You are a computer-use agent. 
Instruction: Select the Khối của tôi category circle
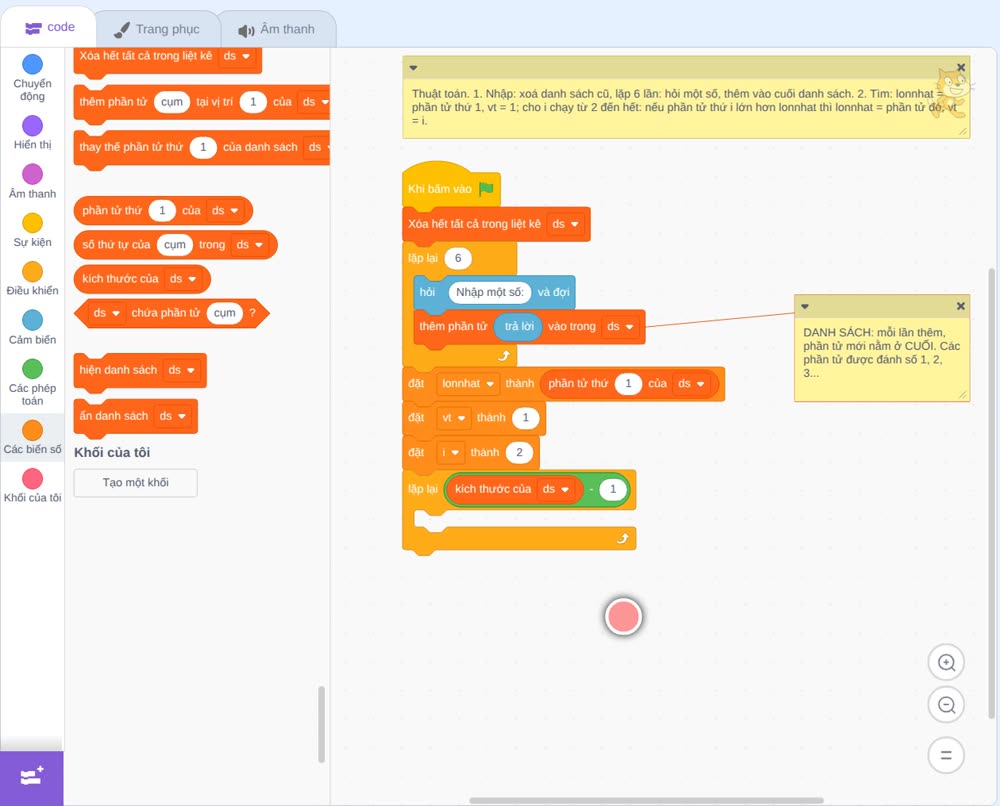tap(33, 479)
